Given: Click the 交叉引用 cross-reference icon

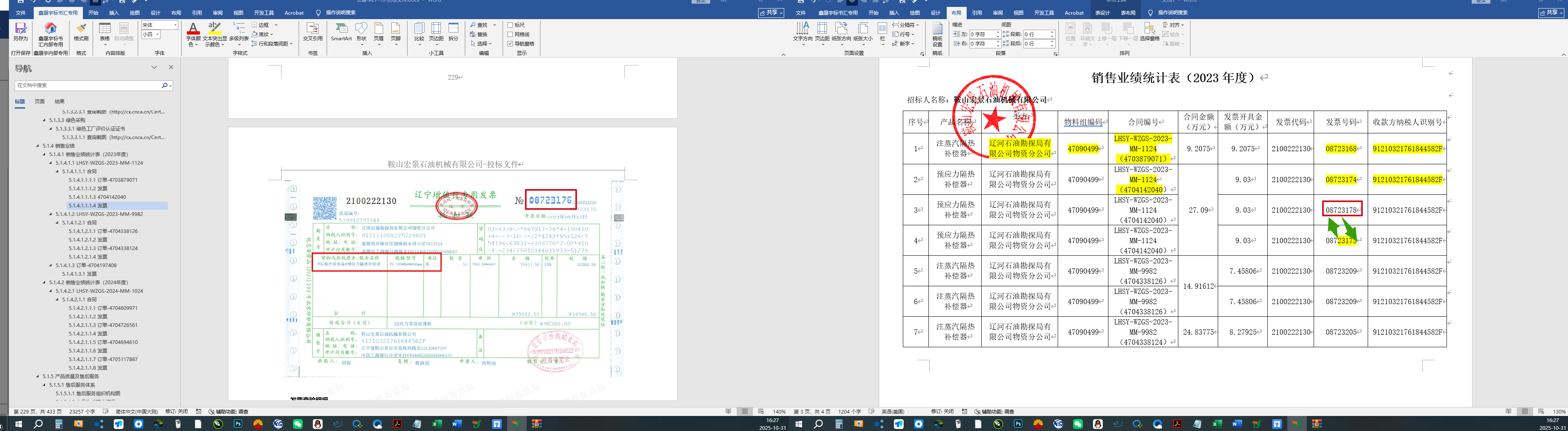Looking at the screenshot, I should coord(312,28).
